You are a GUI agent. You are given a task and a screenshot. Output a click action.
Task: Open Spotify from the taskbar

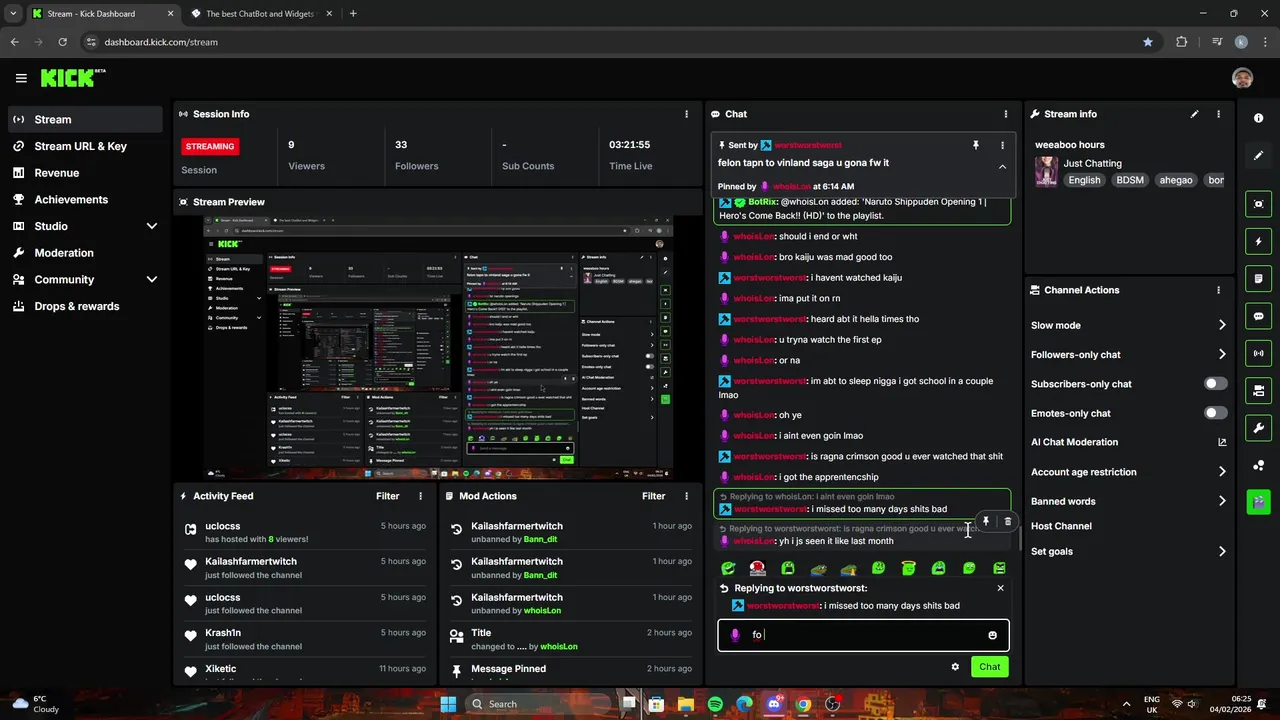(x=715, y=704)
